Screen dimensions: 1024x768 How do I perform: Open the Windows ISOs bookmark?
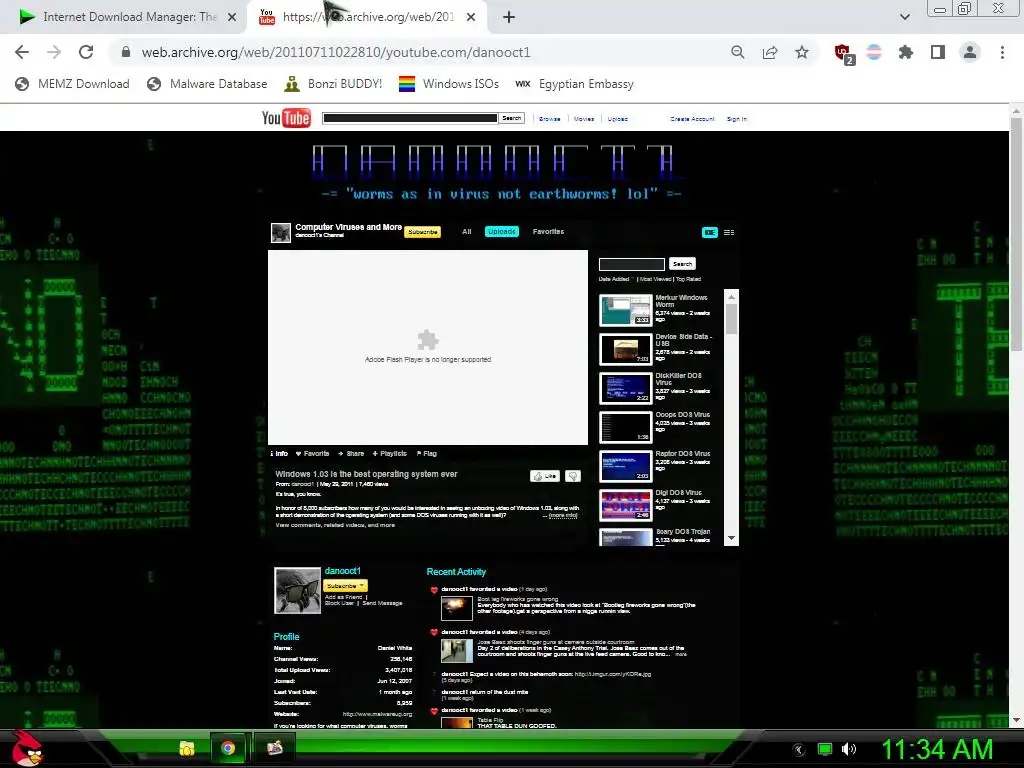click(449, 84)
